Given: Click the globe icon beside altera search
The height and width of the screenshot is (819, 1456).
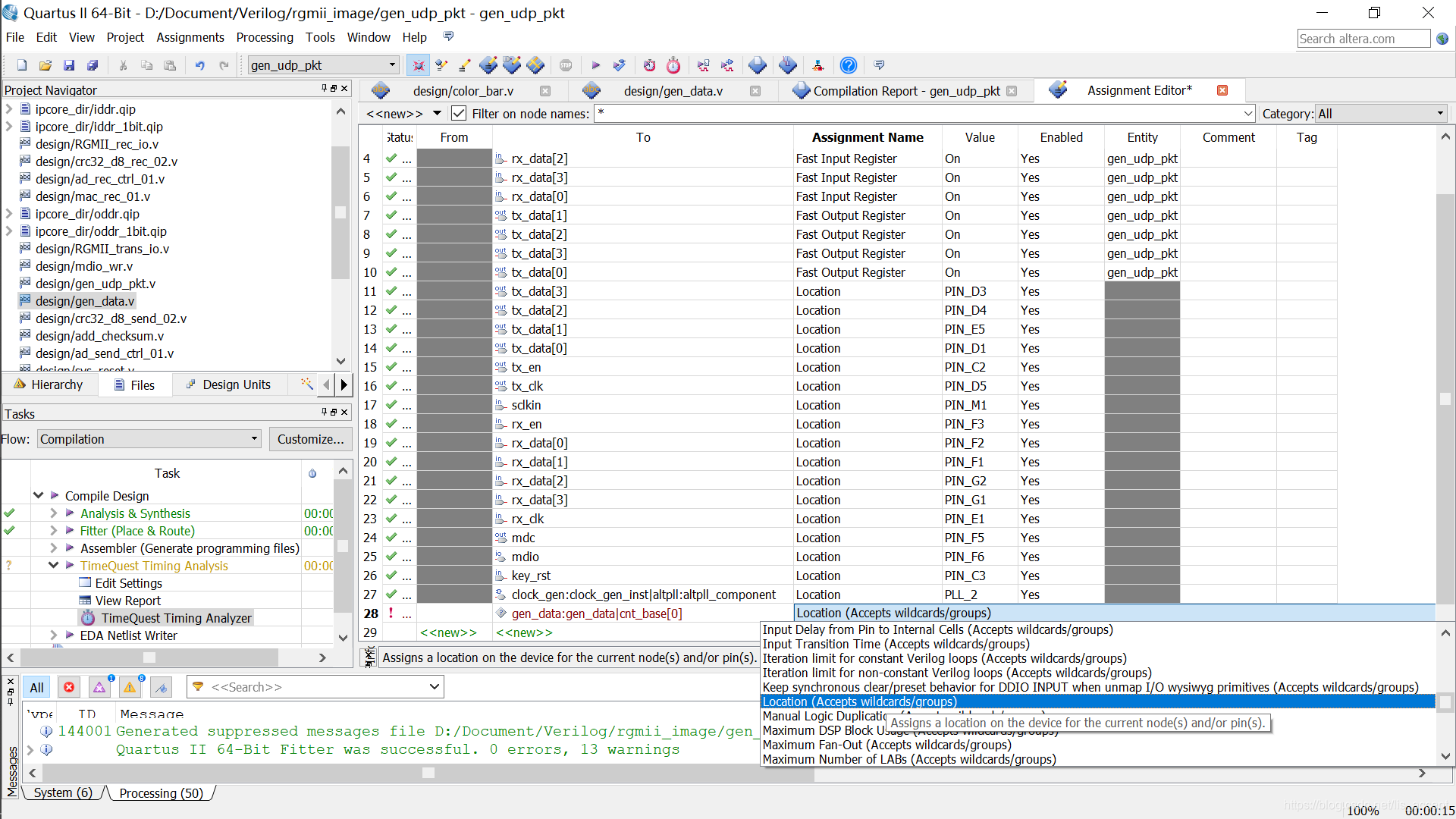Looking at the screenshot, I should (x=1442, y=39).
